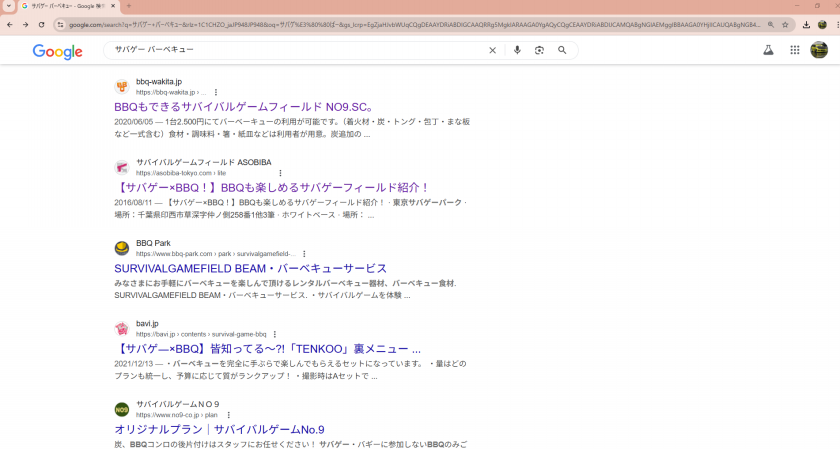Screen dimensions: 840x449
Task: Open more options for bavi.jp result
Action: click(275, 334)
